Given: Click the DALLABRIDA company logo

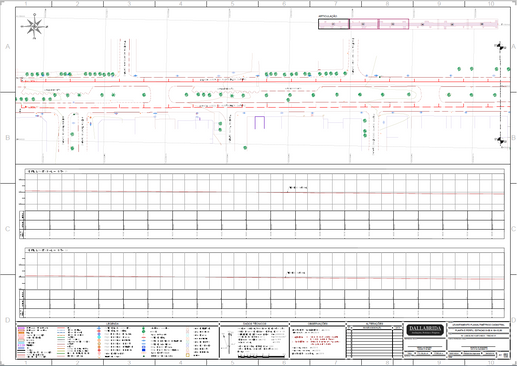Looking at the screenshot, I should 425,330.
